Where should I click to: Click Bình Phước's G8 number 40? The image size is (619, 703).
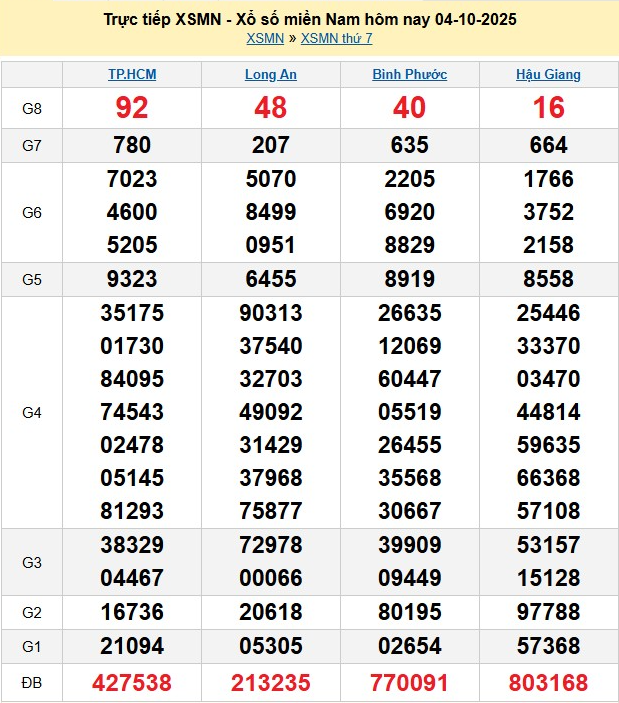pyautogui.click(x=409, y=108)
